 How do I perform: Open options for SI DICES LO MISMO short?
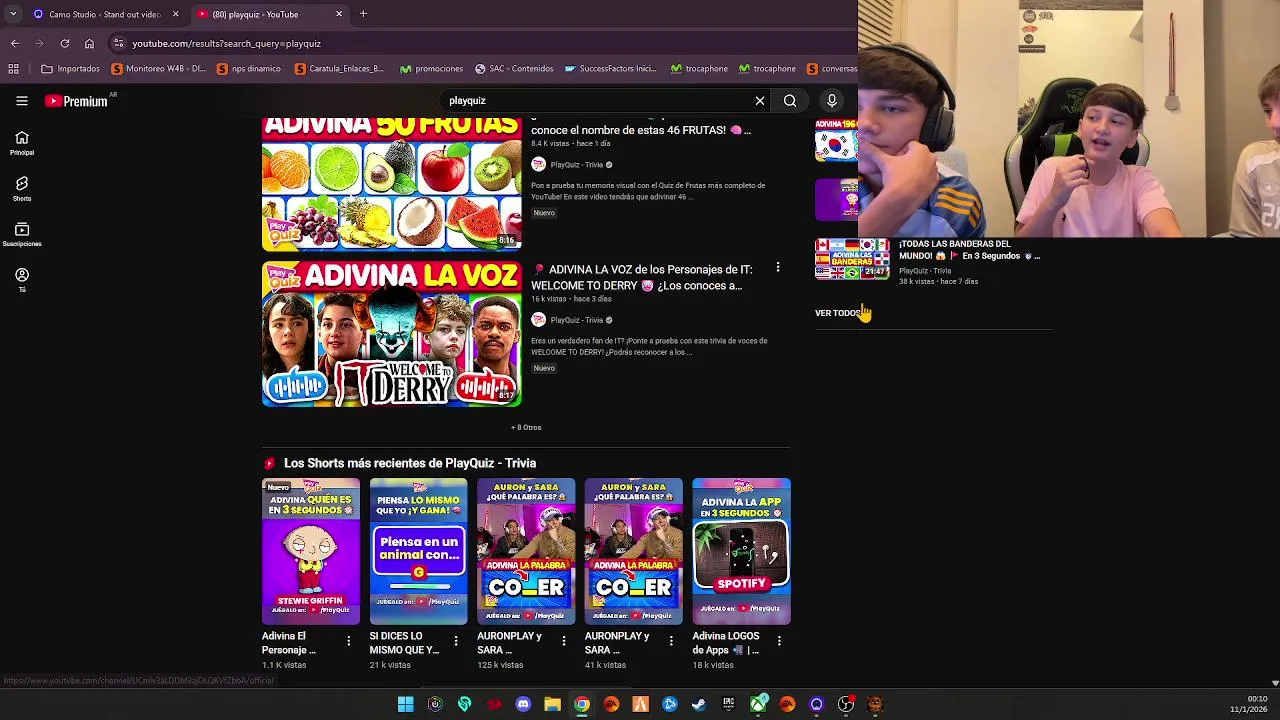pos(456,641)
